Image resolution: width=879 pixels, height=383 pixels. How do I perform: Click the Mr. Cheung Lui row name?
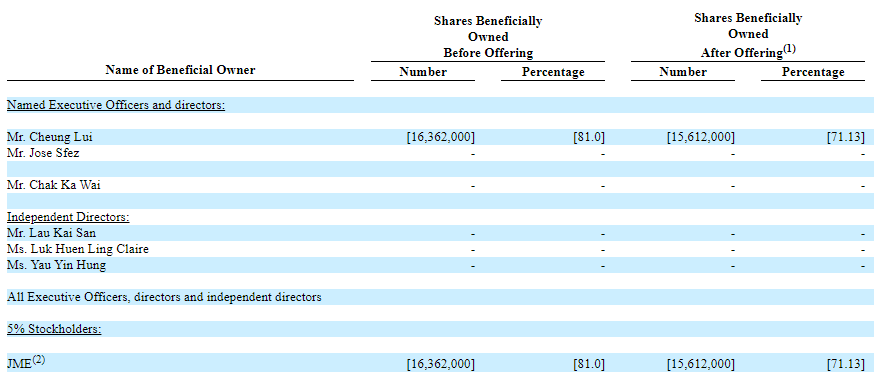pos(50,137)
